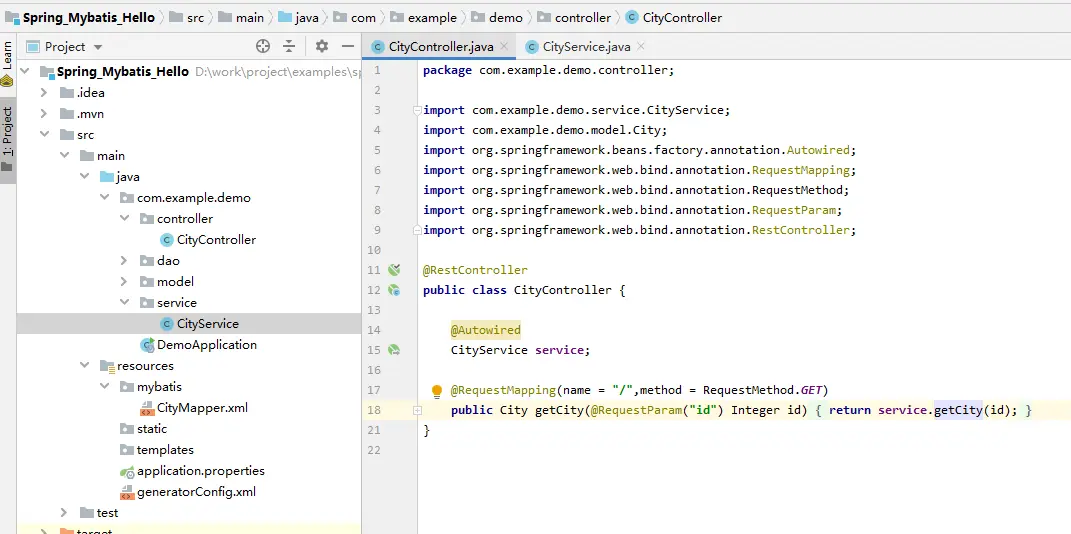Open the Project view dropdown
The image size is (1071, 534).
pyautogui.click(x=97, y=47)
